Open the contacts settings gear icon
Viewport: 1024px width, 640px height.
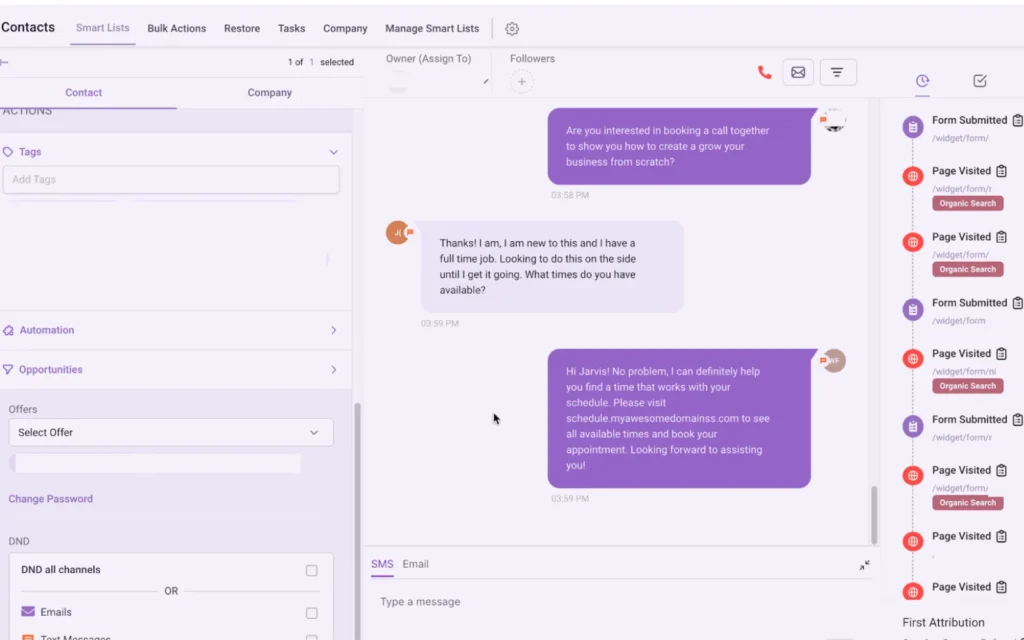512,29
